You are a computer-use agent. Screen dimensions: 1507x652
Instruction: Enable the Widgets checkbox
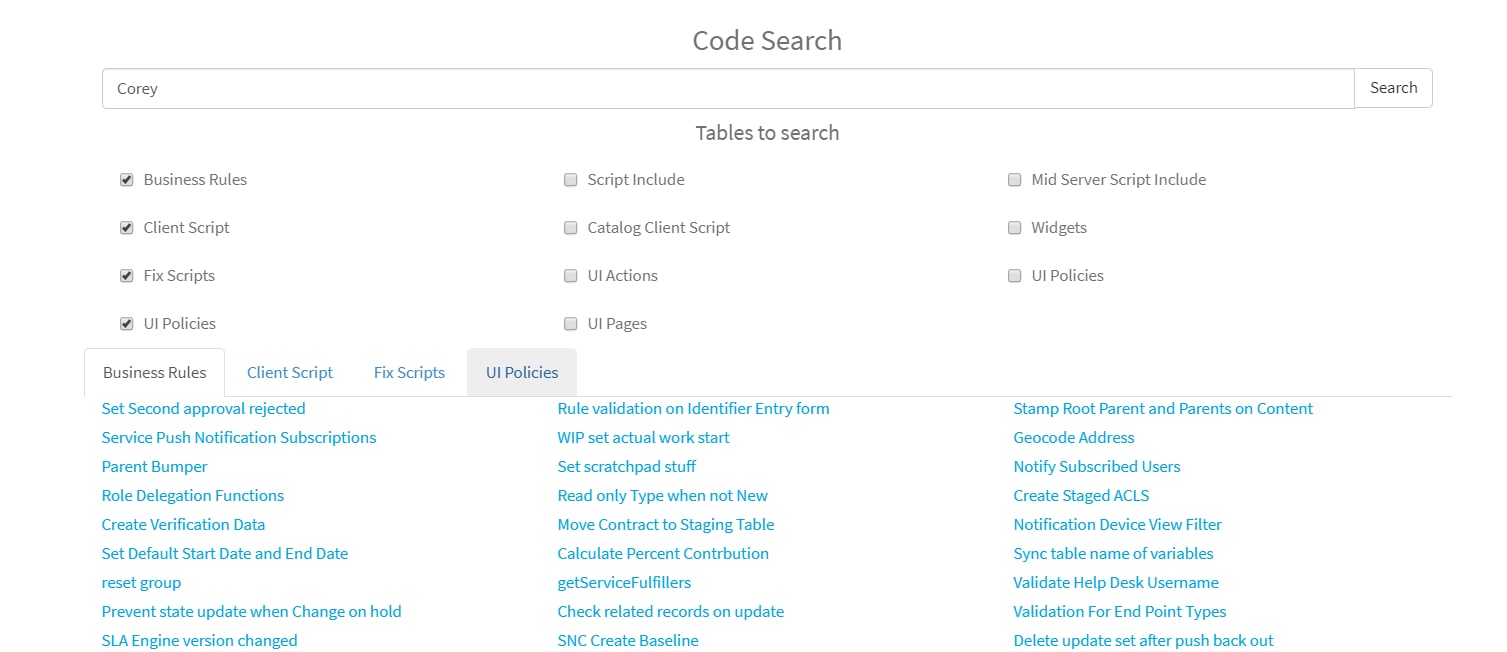[1014, 227]
